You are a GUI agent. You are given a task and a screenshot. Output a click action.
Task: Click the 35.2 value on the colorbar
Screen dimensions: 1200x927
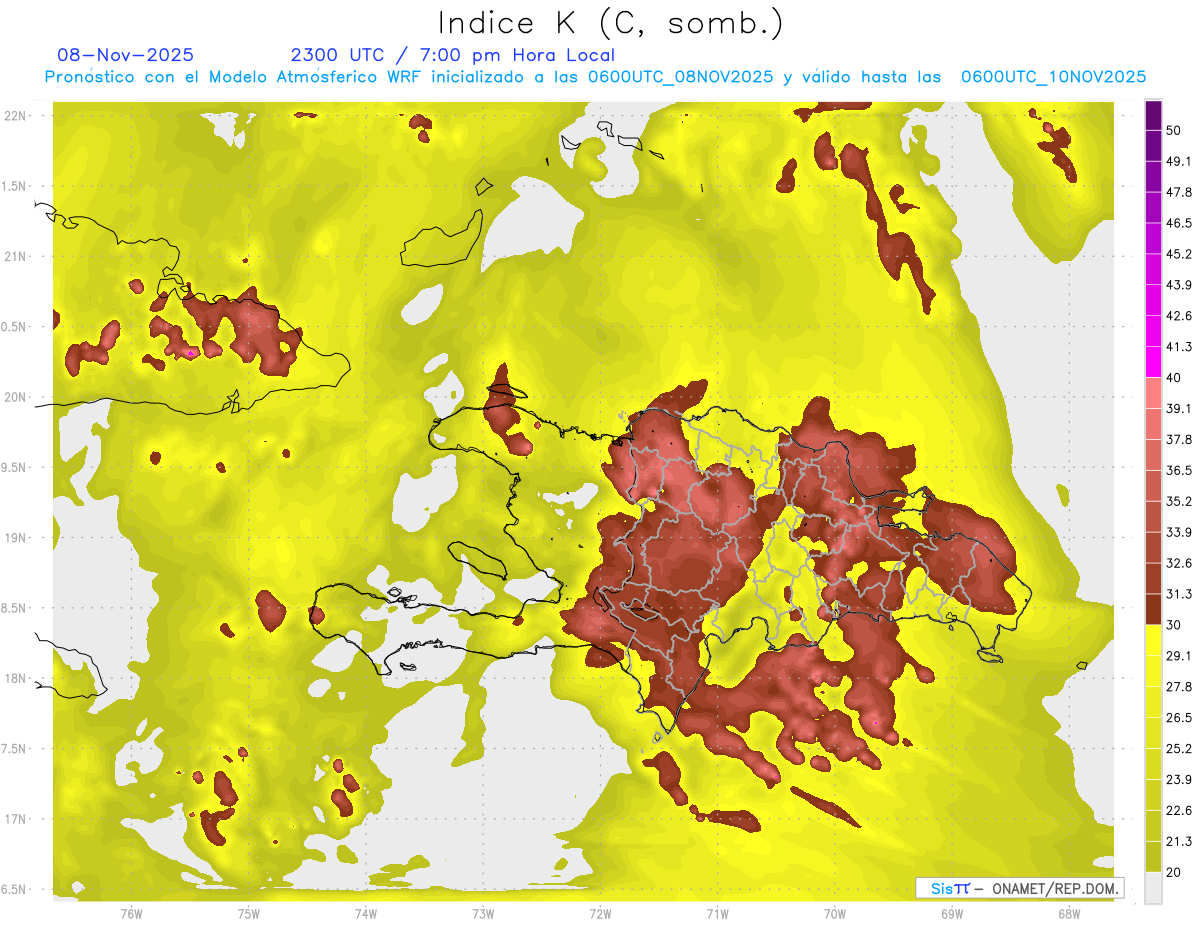(1179, 501)
